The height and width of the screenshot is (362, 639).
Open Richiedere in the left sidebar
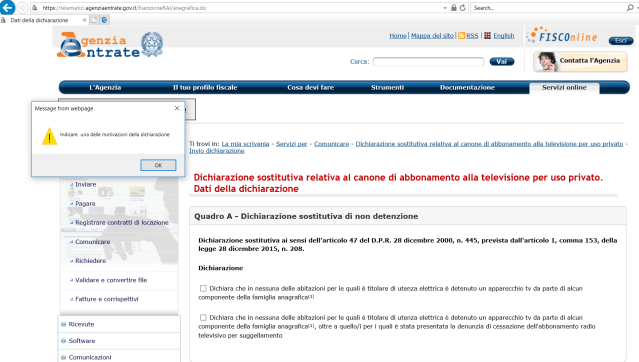click(x=90, y=260)
